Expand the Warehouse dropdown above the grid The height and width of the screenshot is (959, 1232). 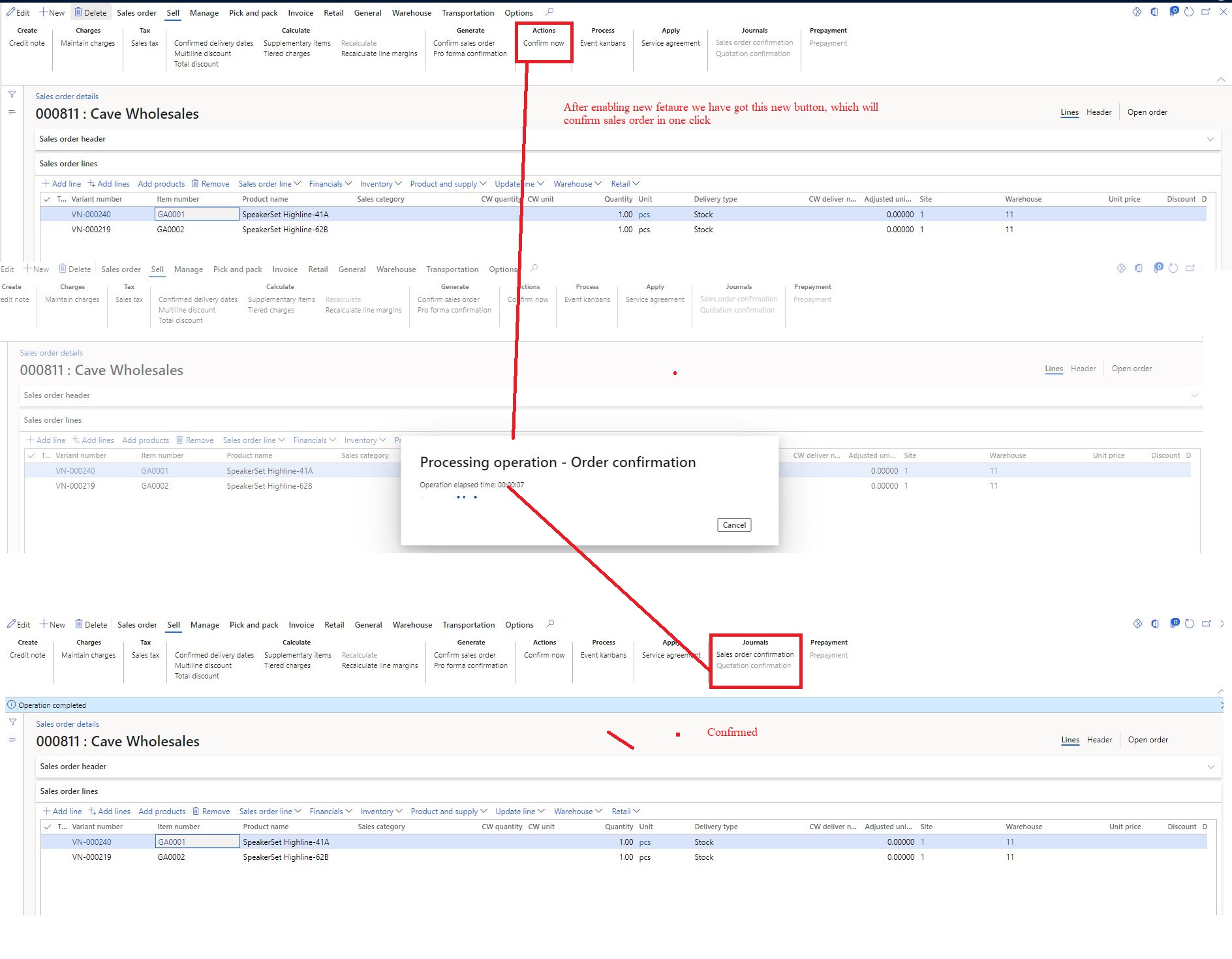tap(576, 183)
